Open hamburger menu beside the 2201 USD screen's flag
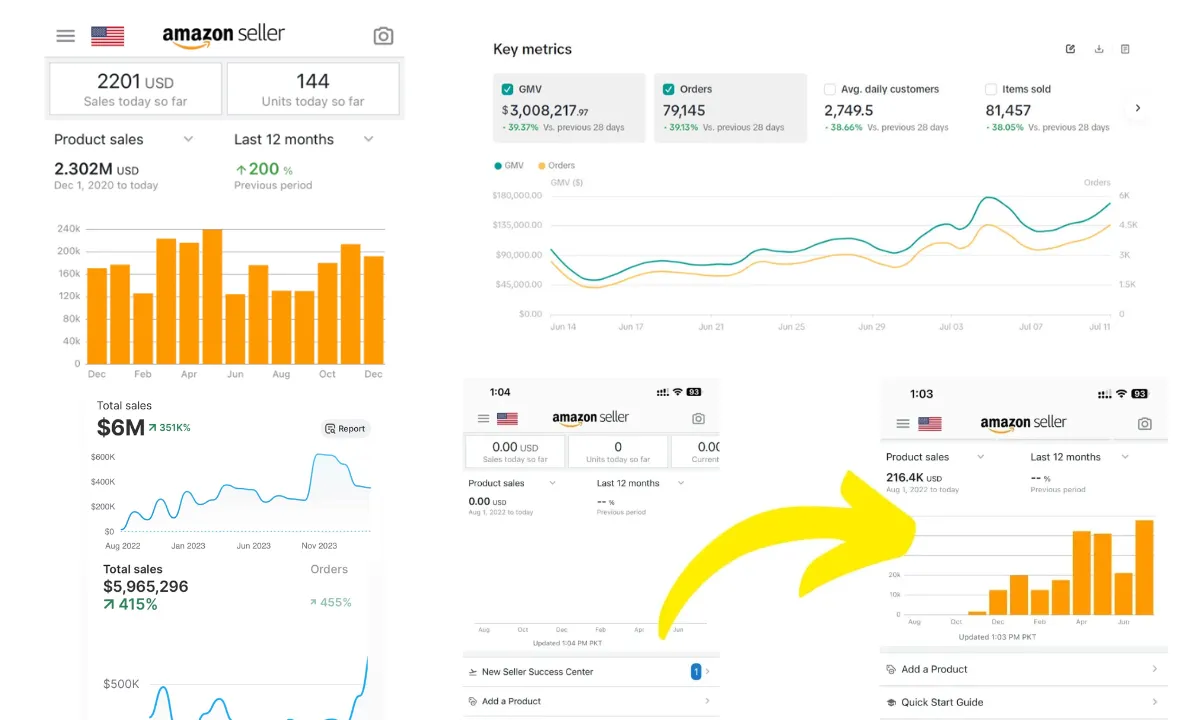 click(65, 36)
